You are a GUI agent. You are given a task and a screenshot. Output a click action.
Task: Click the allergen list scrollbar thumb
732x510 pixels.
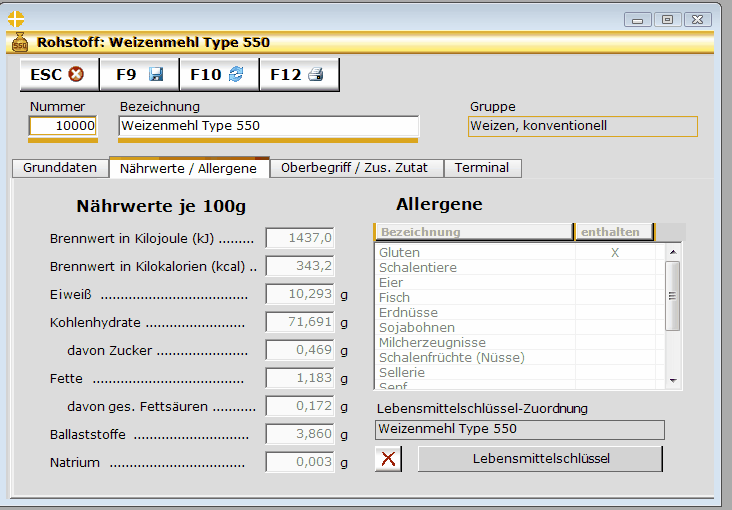[673, 296]
